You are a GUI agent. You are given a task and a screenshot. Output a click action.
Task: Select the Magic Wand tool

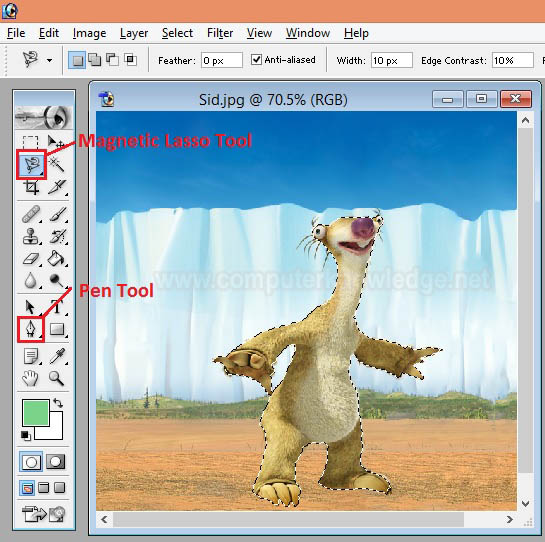(56, 164)
